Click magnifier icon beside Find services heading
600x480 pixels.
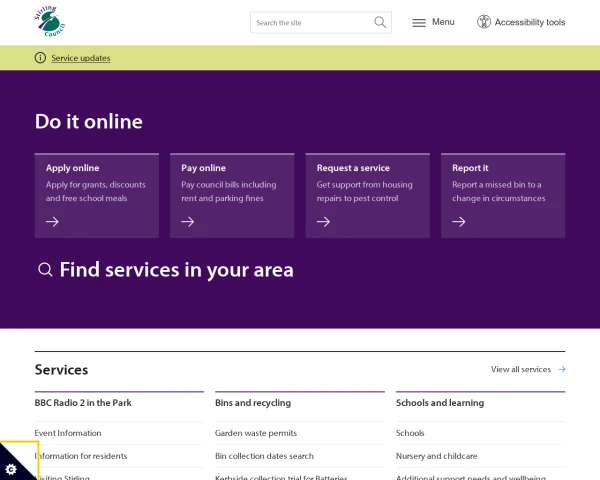point(45,270)
